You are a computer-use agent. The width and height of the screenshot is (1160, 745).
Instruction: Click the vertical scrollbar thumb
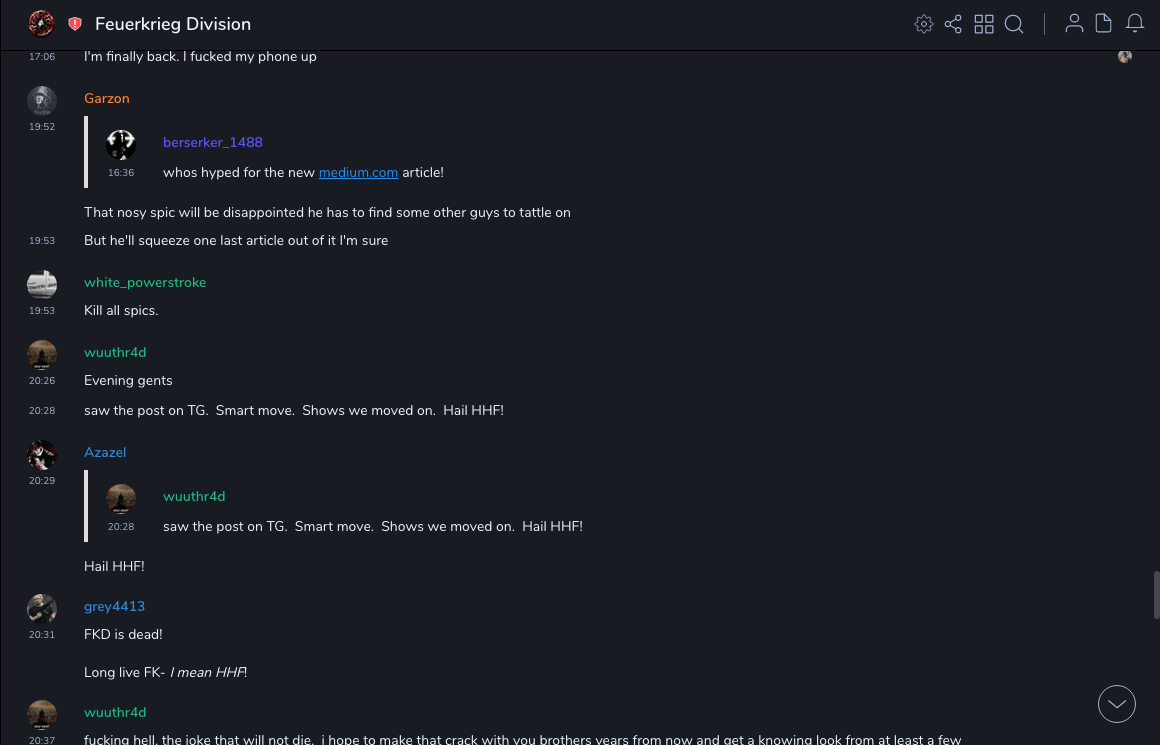[x=1156, y=595]
